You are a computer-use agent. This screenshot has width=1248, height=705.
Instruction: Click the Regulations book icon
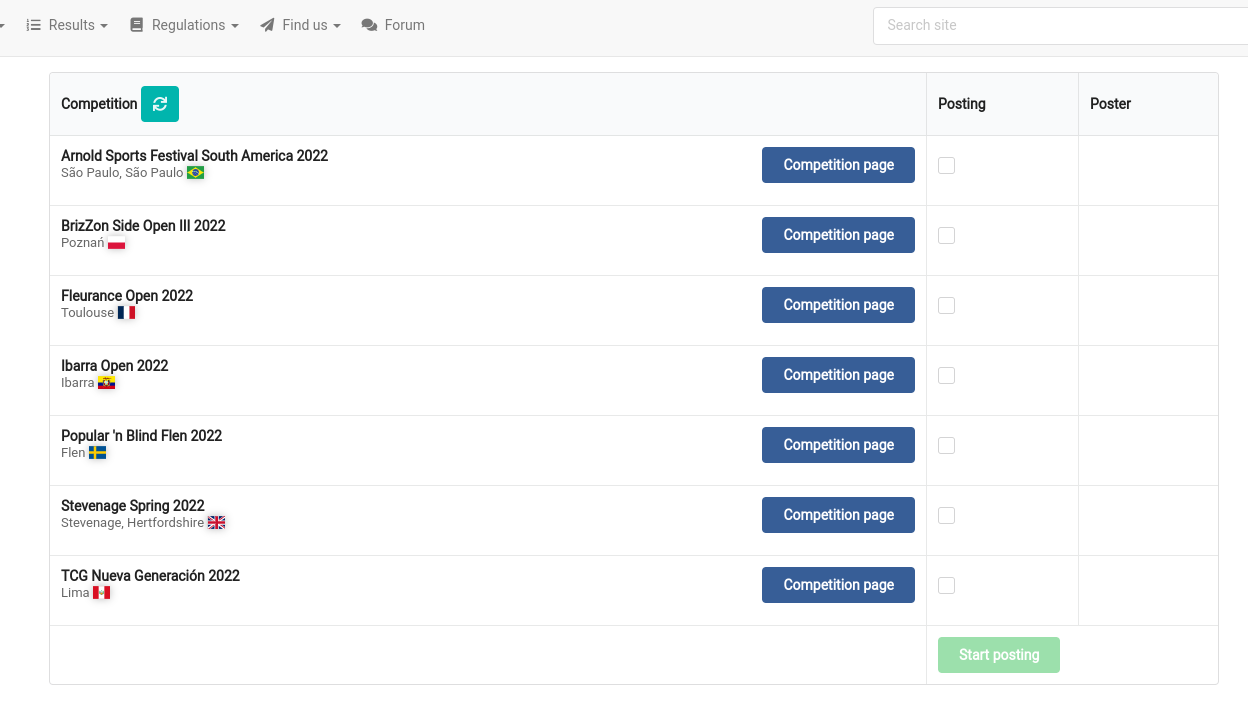point(137,25)
